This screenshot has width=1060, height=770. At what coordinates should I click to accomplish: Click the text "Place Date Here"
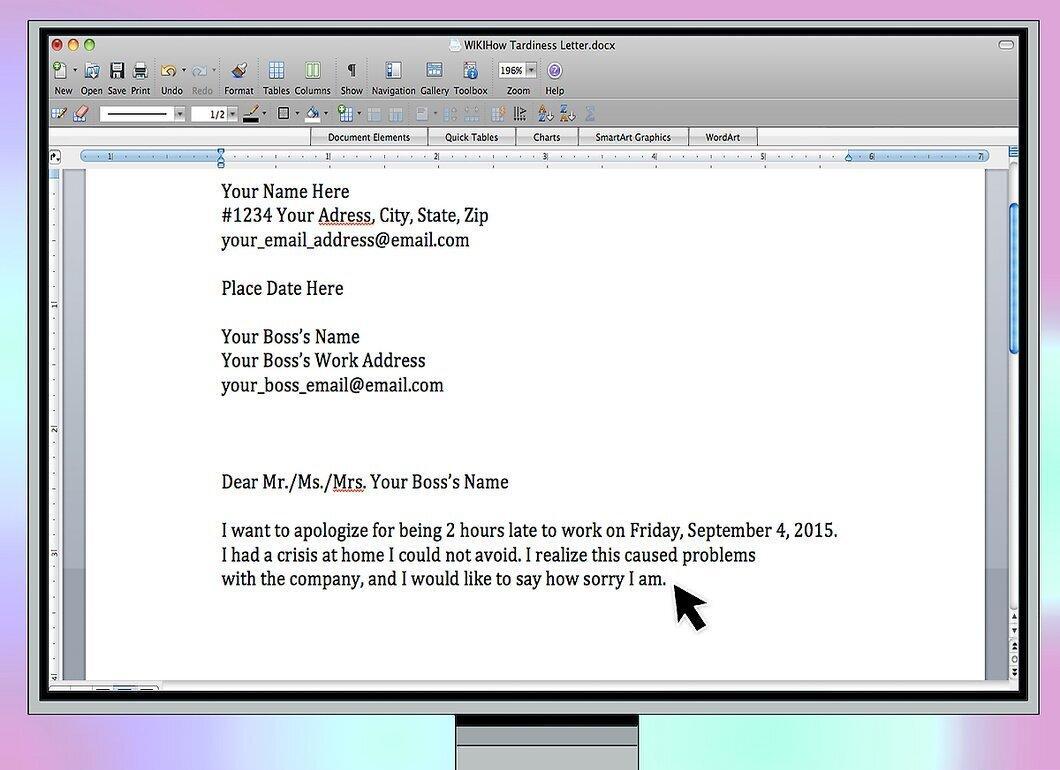(283, 289)
